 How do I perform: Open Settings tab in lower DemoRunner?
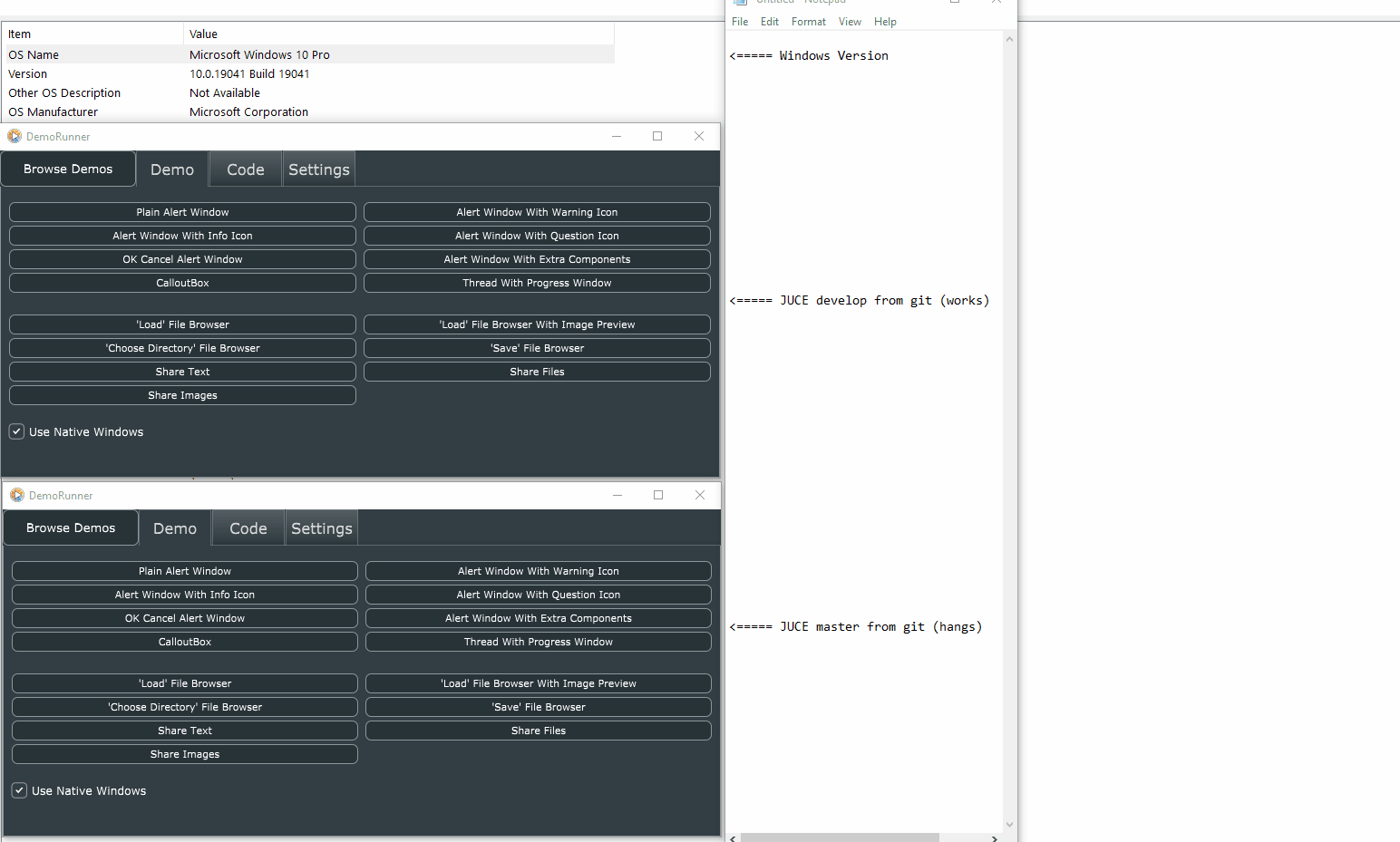tap(322, 528)
